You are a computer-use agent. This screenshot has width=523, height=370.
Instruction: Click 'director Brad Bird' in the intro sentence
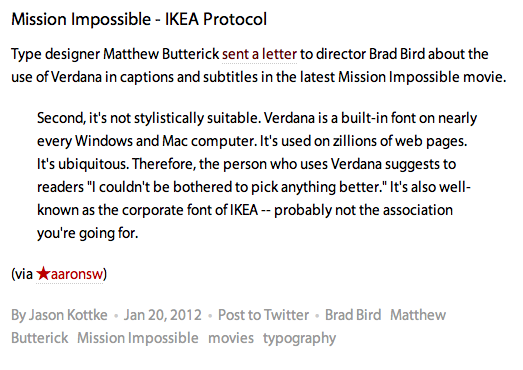click(x=371, y=54)
